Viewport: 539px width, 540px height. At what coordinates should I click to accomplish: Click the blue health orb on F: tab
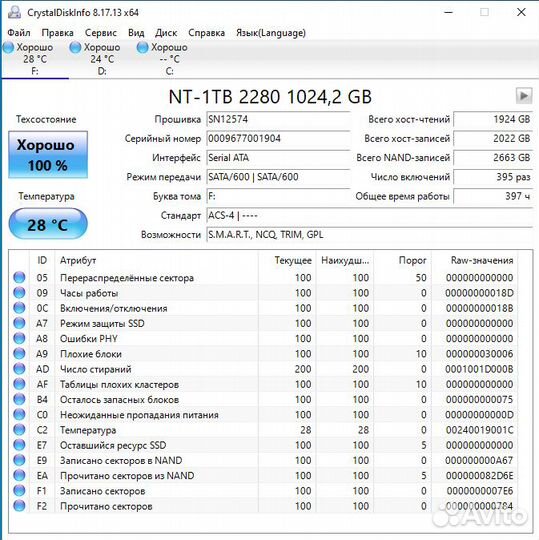click(8, 48)
